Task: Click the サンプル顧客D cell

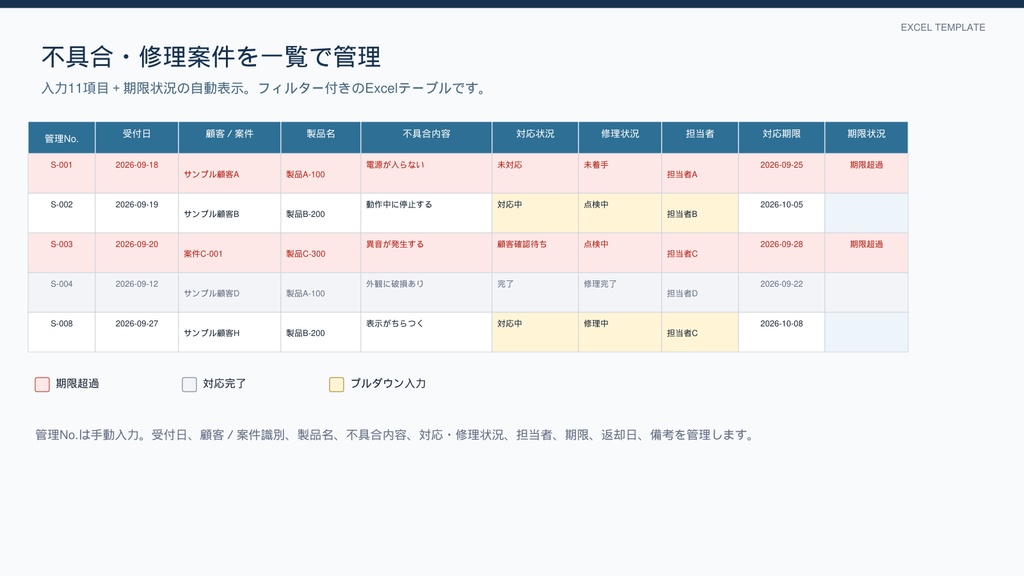Action: point(229,293)
